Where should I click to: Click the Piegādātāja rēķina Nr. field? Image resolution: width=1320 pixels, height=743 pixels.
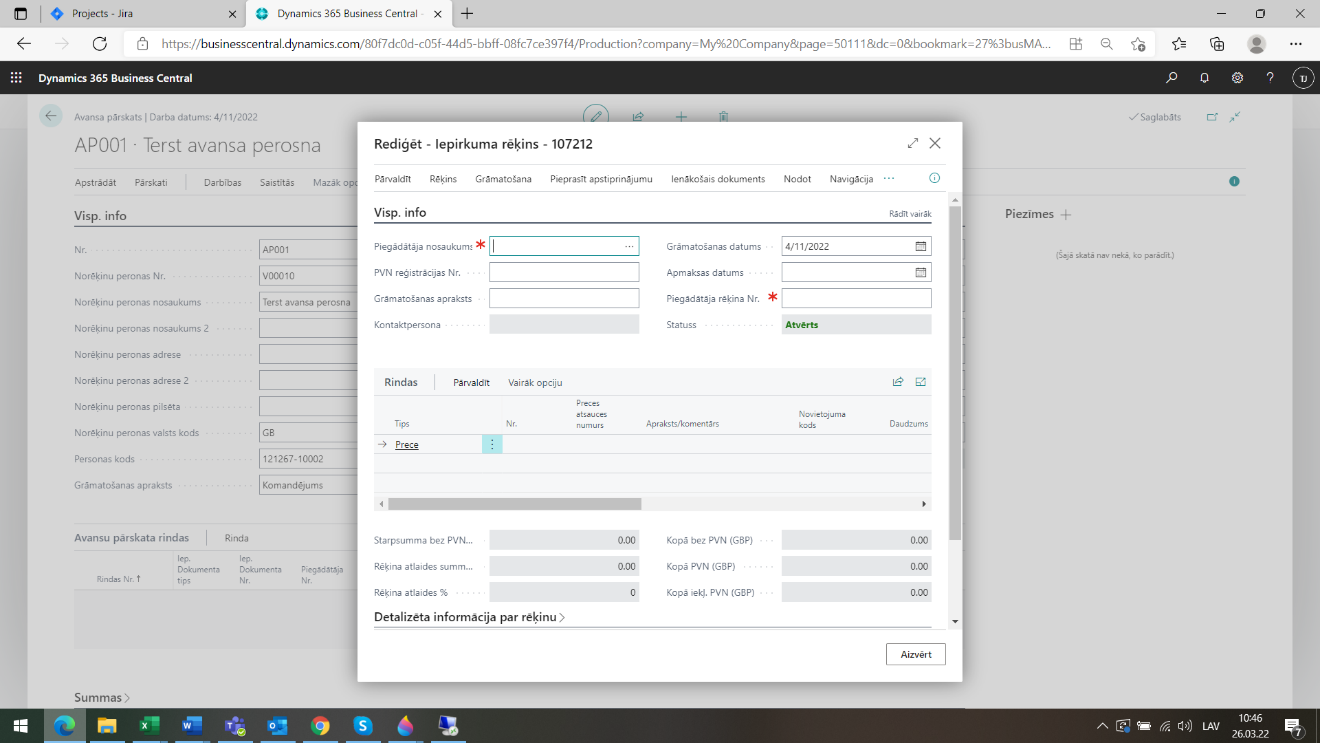click(x=856, y=298)
